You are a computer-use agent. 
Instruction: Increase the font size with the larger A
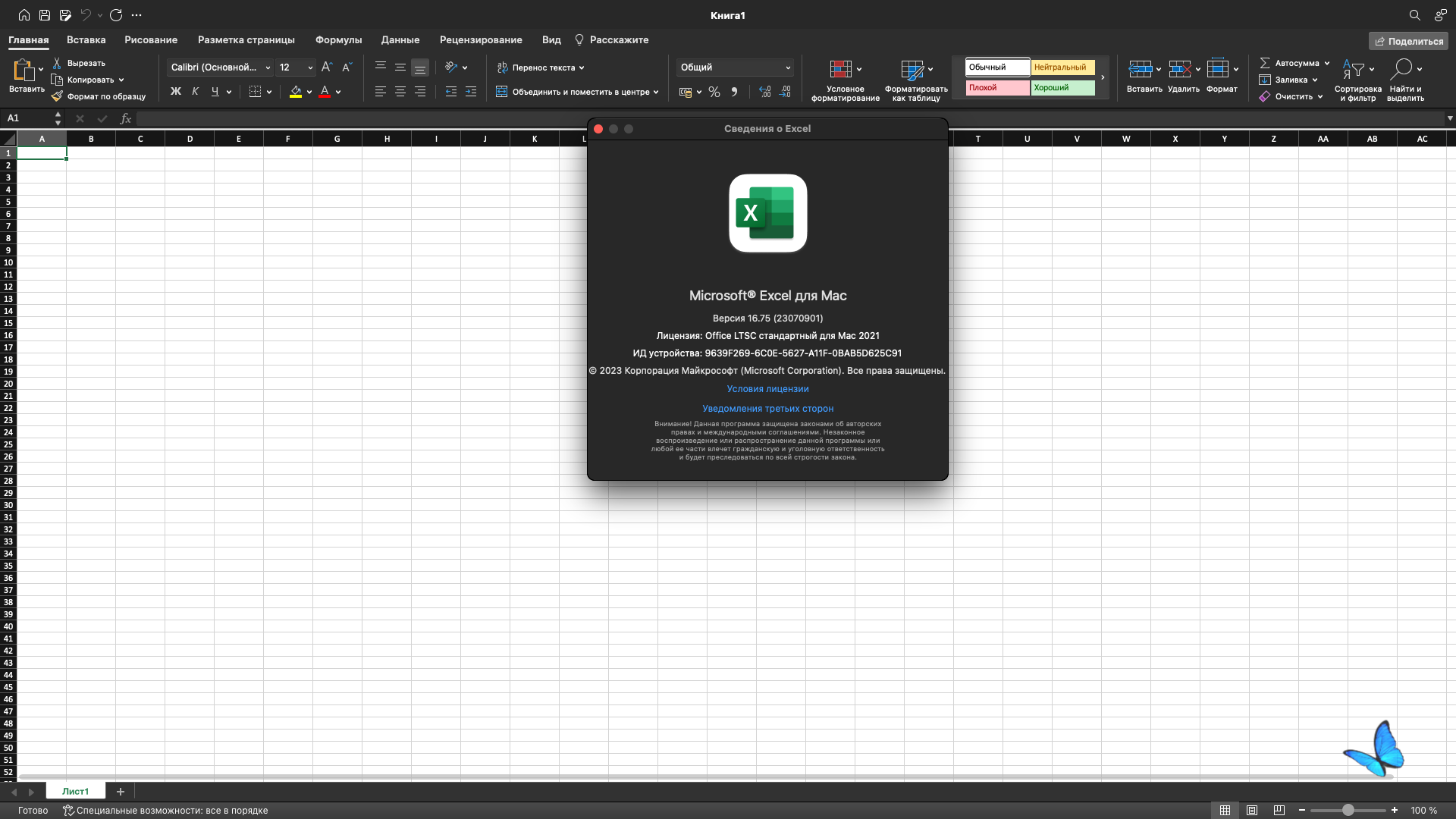(327, 67)
